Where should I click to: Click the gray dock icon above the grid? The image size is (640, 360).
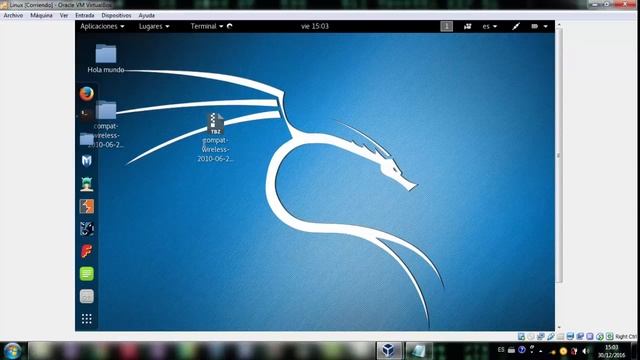(87, 296)
